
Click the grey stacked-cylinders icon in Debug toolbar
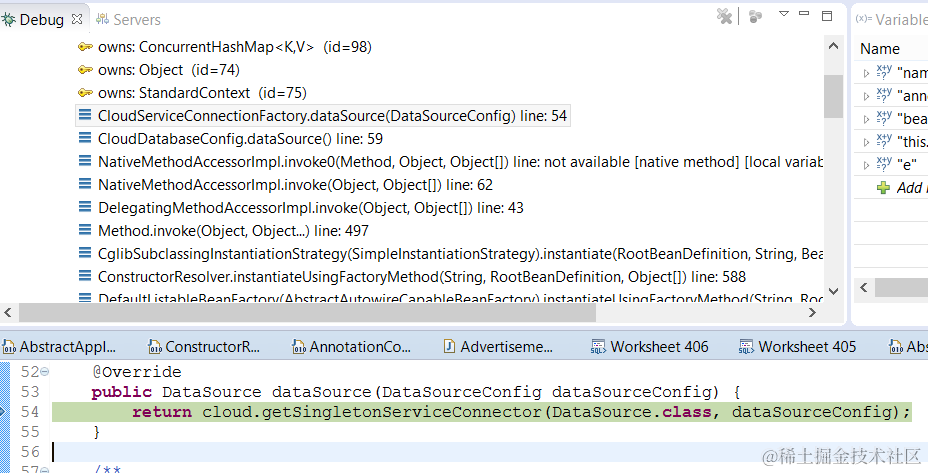[x=755, y=17]
